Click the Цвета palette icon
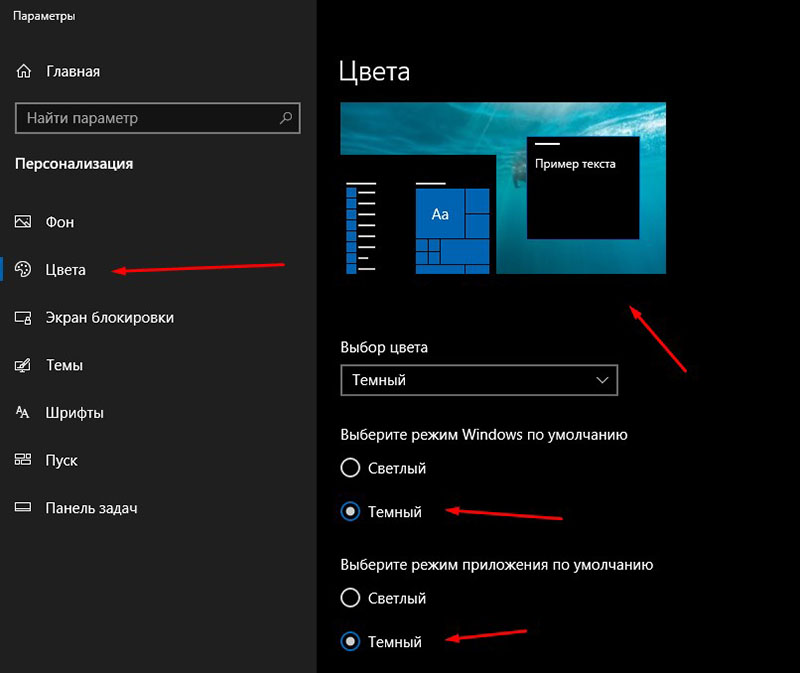Image resolution: width=800 pixels, height=673 pixels. click(23, 269)
